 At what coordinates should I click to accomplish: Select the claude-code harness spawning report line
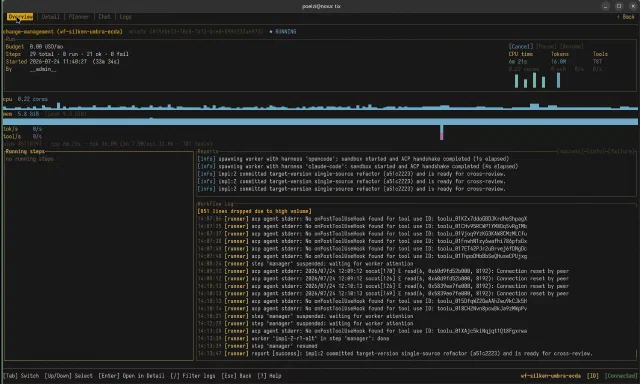[x=358, y=166]
